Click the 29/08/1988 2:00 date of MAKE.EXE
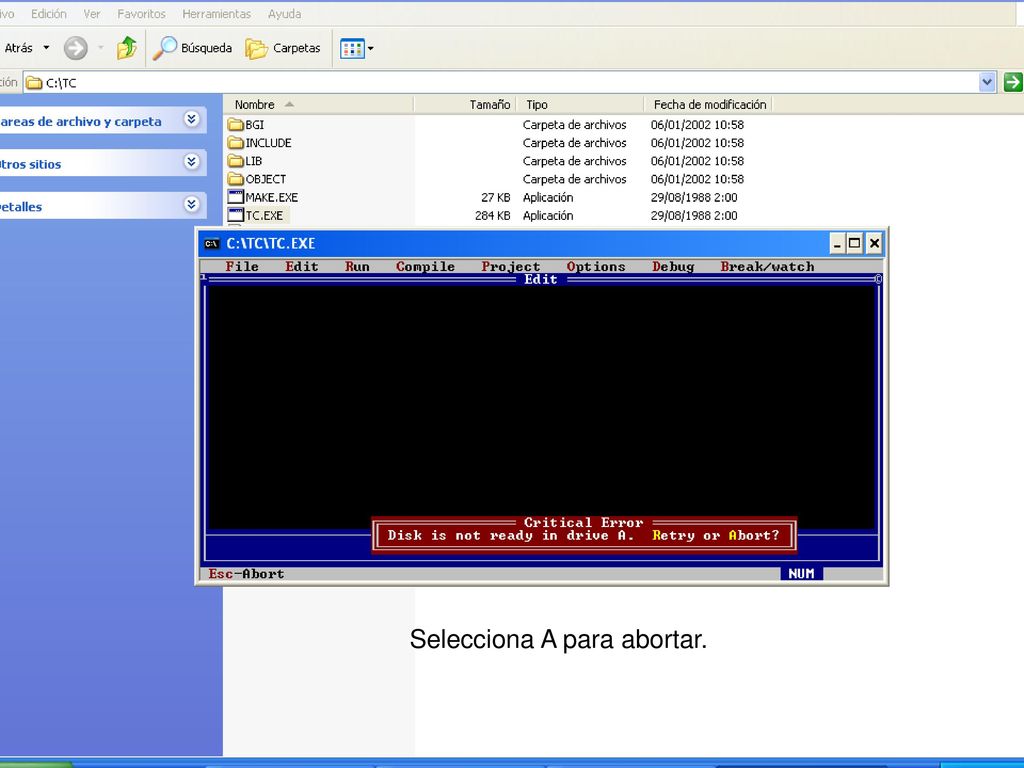1024x768 pixels. pyautogui.click(x=694, y=197)
